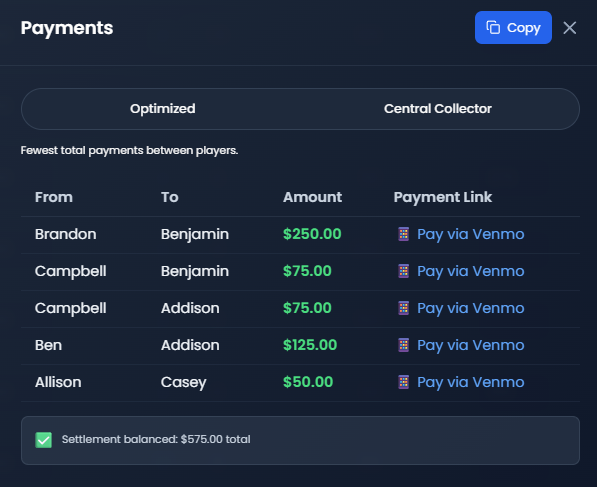Click phone icon for Brandon to Benjamin payment
Viewport: 597px width, 487px height.
click(x=404, y=234)
